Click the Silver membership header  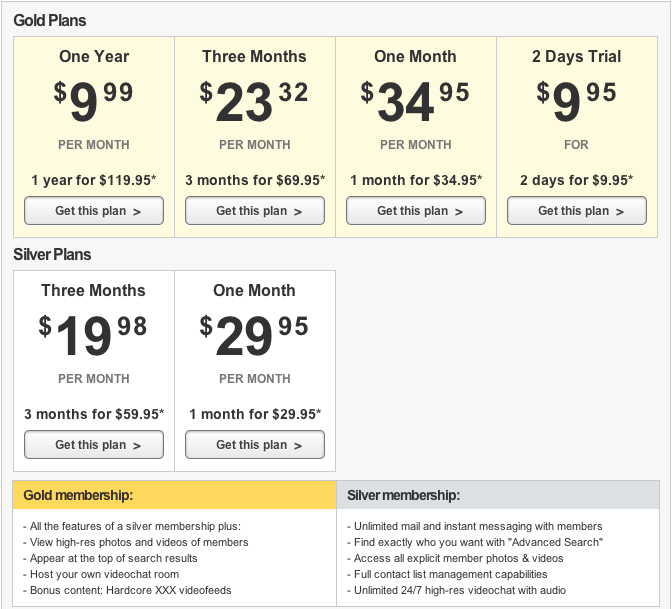498,495
